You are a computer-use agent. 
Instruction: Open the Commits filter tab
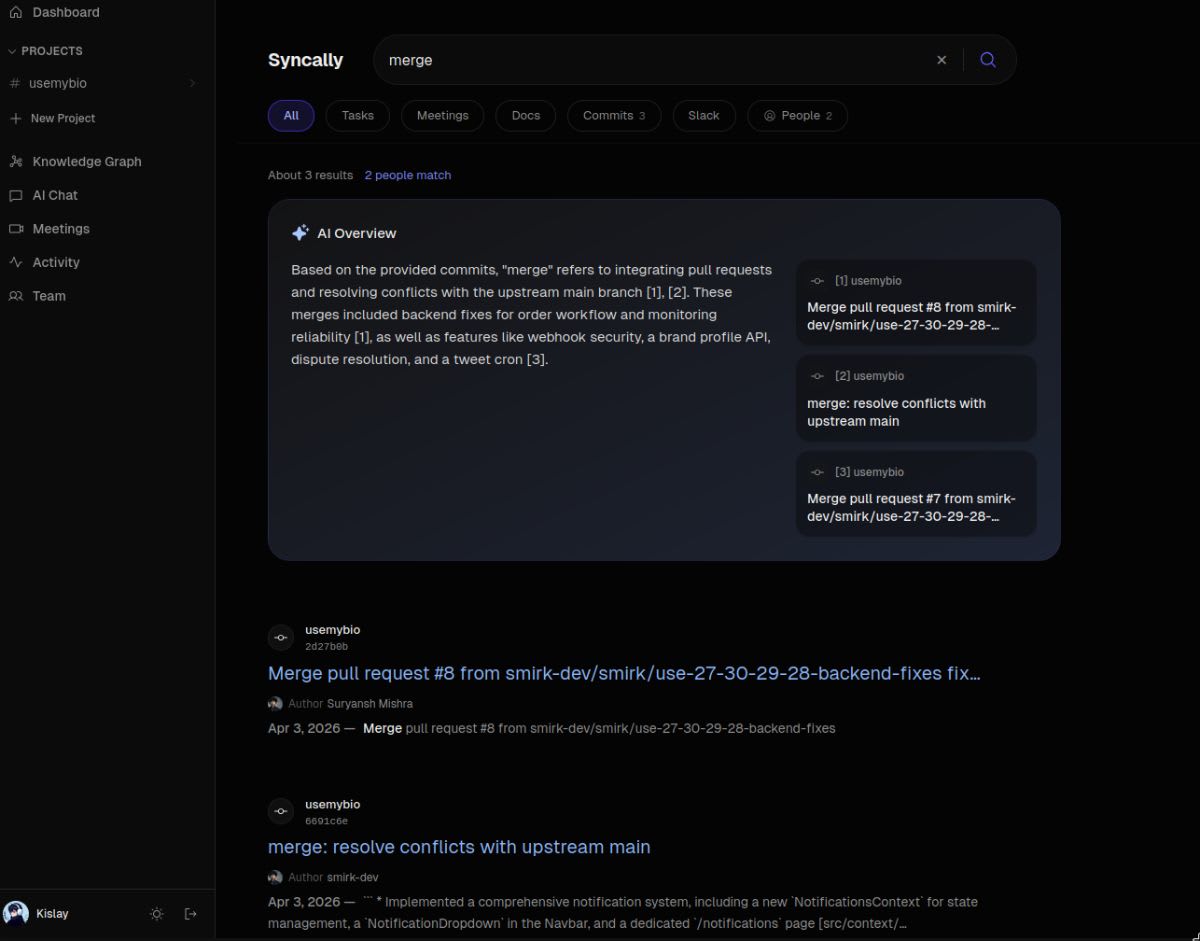613,115
